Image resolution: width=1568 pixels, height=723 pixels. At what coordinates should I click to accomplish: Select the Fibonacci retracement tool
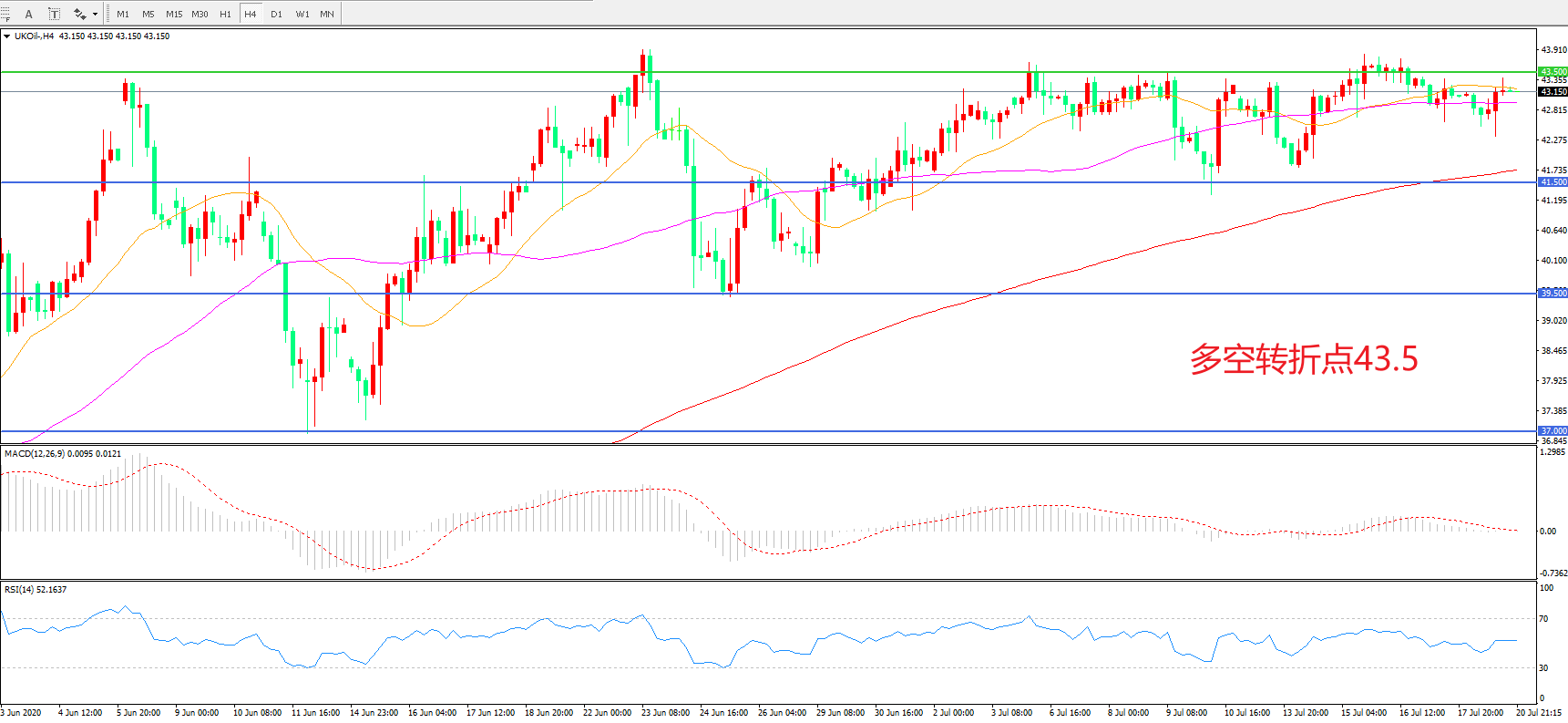(5, 14)
